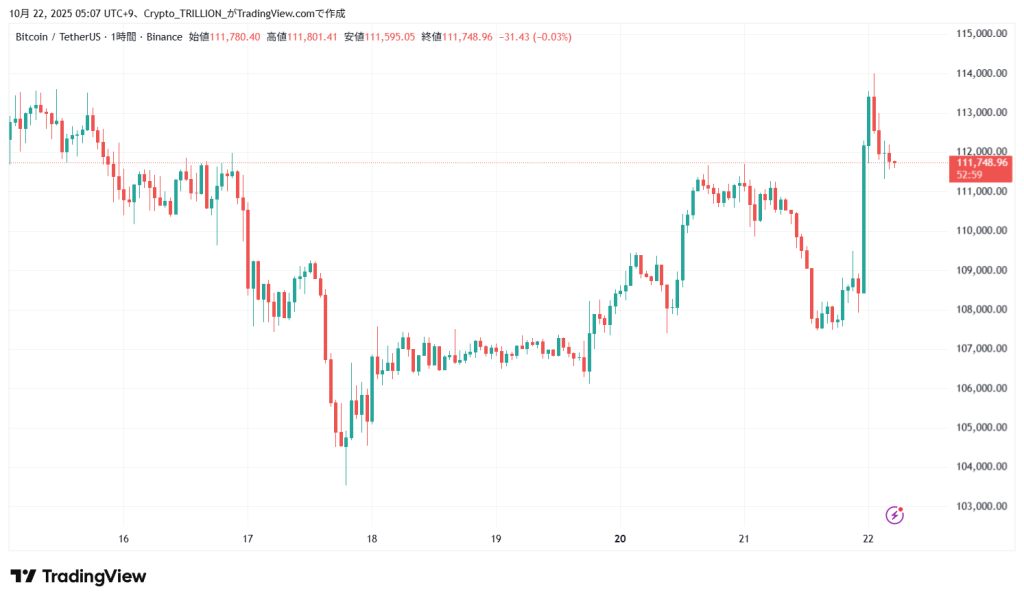The height and width of the screenshot is (602, 1024).
Task: Click the Binance exchange label
Action: coord(166,37)
